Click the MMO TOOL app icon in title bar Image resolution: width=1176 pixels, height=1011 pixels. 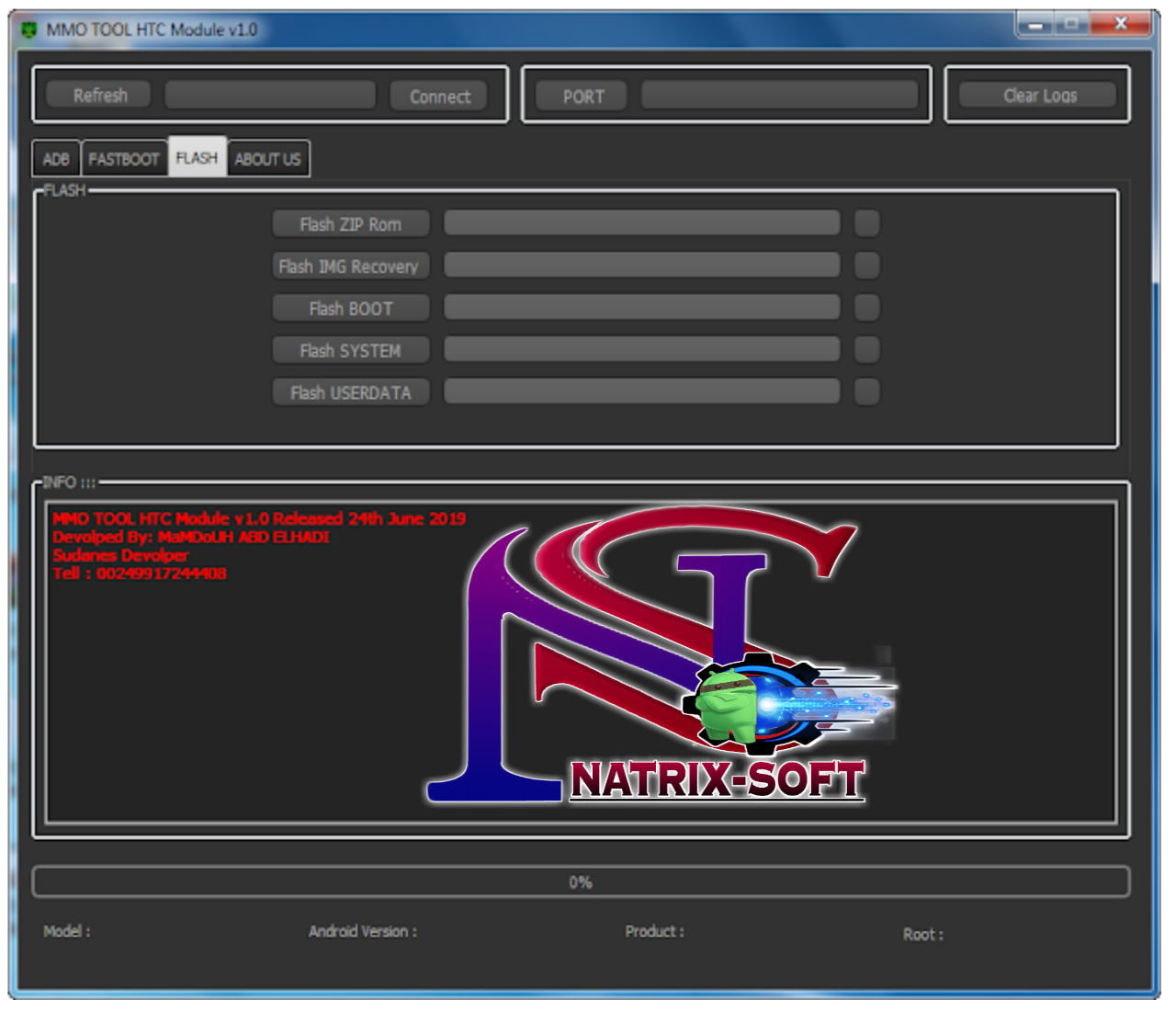[29, 29]
